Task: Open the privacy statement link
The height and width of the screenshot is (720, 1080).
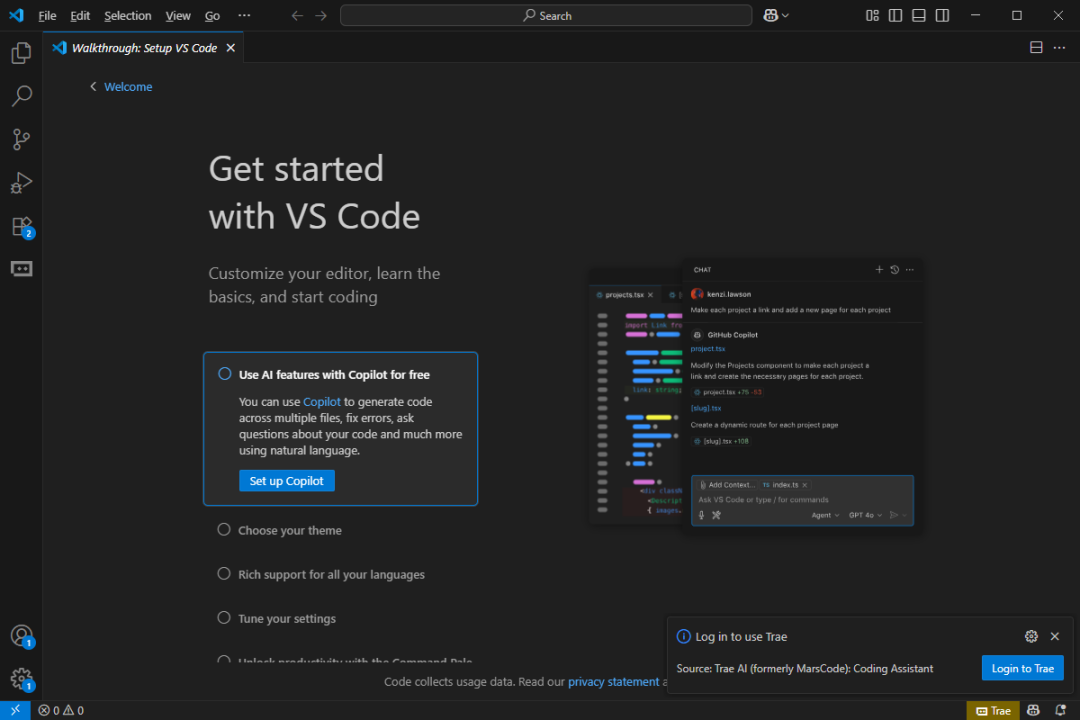Action: point(613,681)
